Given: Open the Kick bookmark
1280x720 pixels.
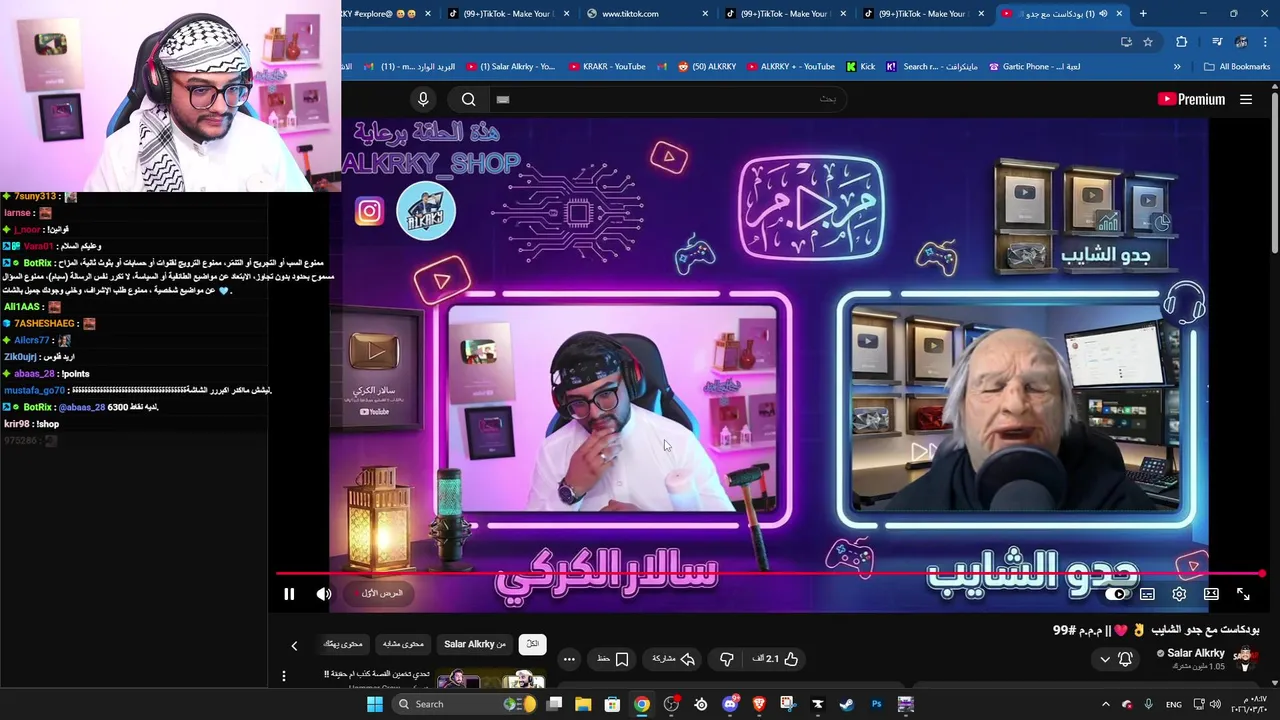Looking at the screenshot, I should [x=860, y=67].
